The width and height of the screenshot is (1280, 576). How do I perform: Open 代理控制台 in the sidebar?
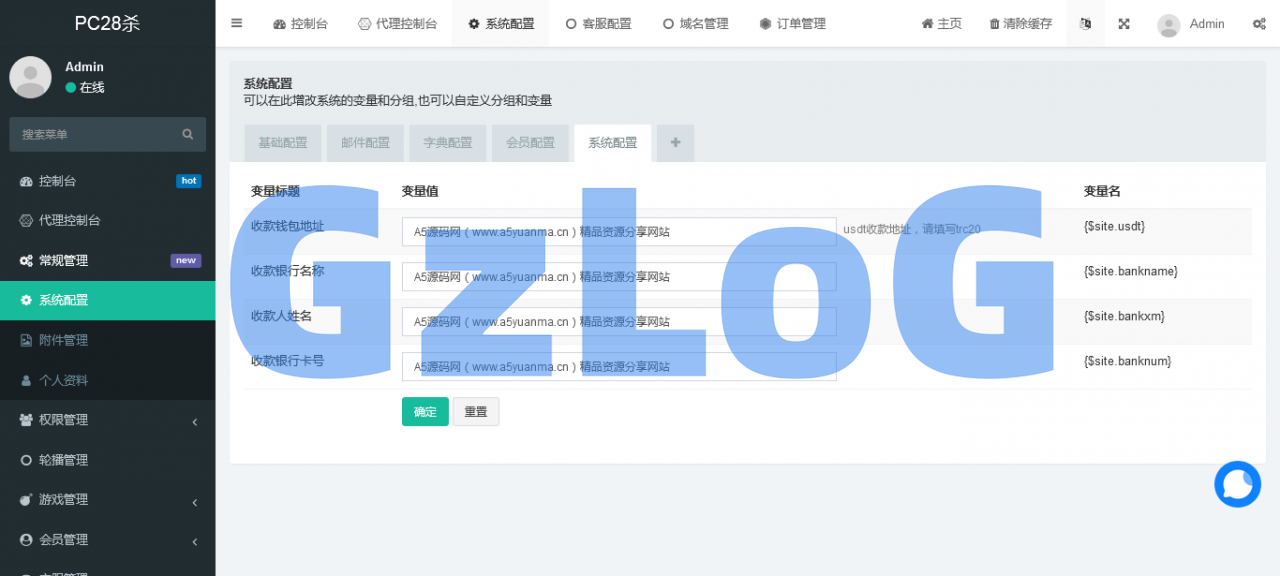click(107, 220)
